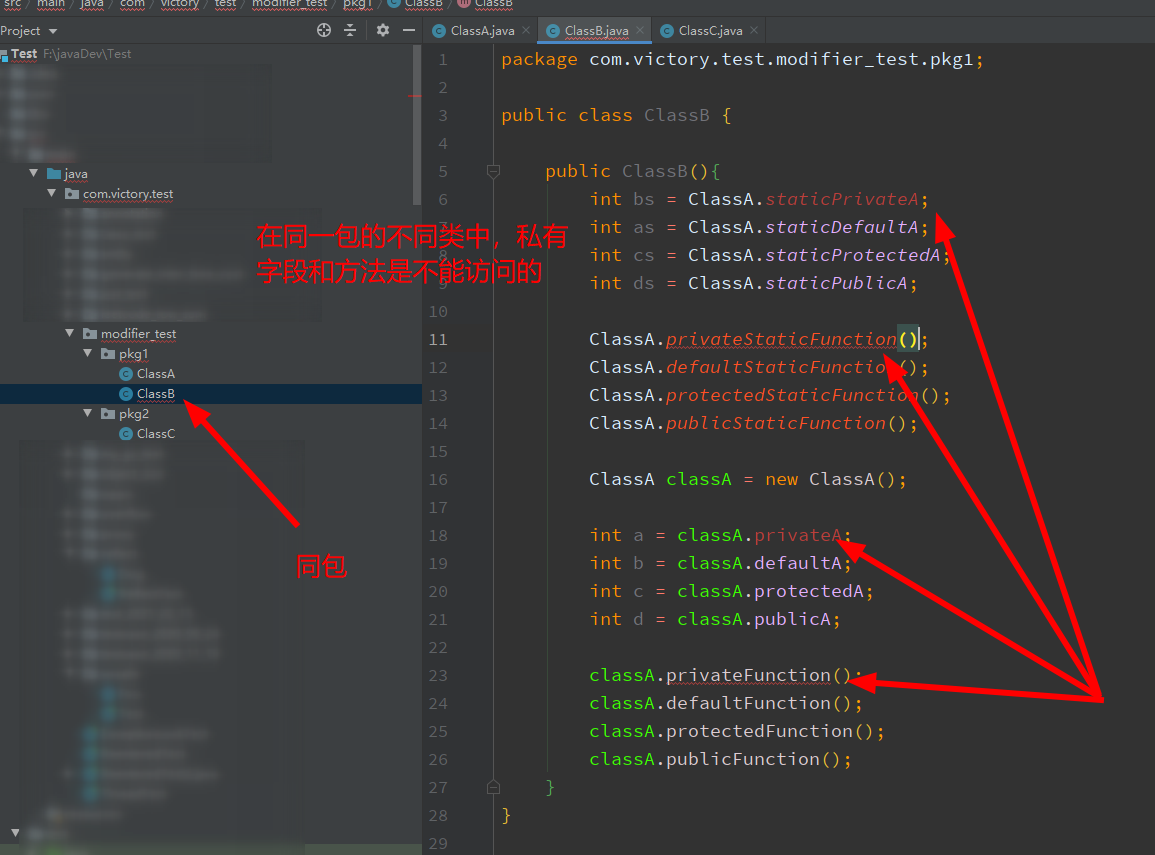Close the ClassB.java tab
The image size is (1155, 855).
click(x=639, y=30)
